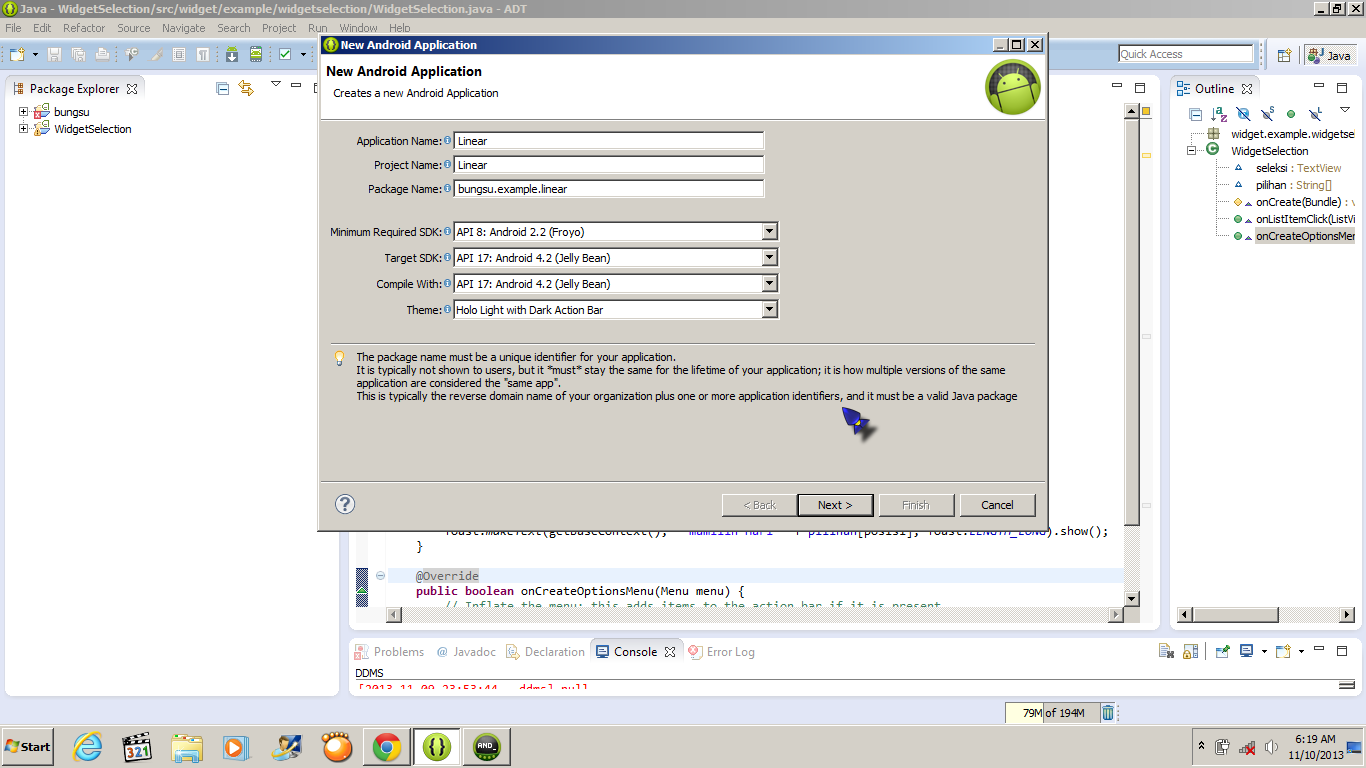Switch to the Error Log tab
Screen dimensions: 1366x768
(721, 652)
